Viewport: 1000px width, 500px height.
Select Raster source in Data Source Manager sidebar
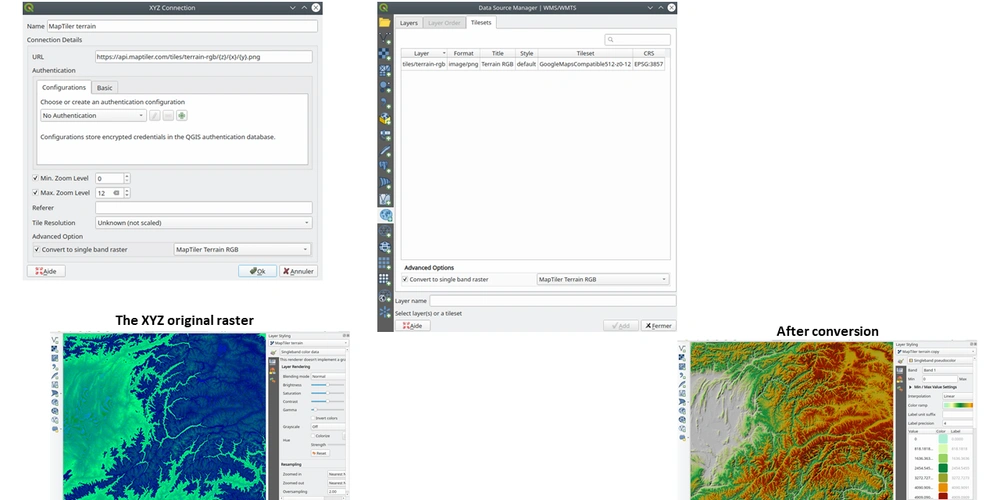[x=385, y=54]
